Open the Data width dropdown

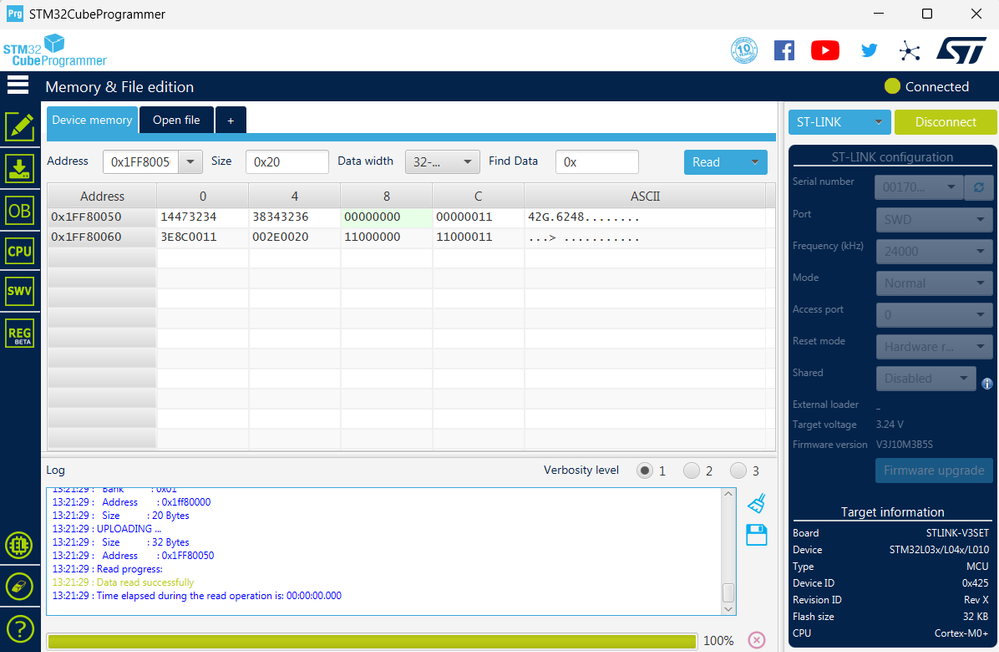[442, 162]
